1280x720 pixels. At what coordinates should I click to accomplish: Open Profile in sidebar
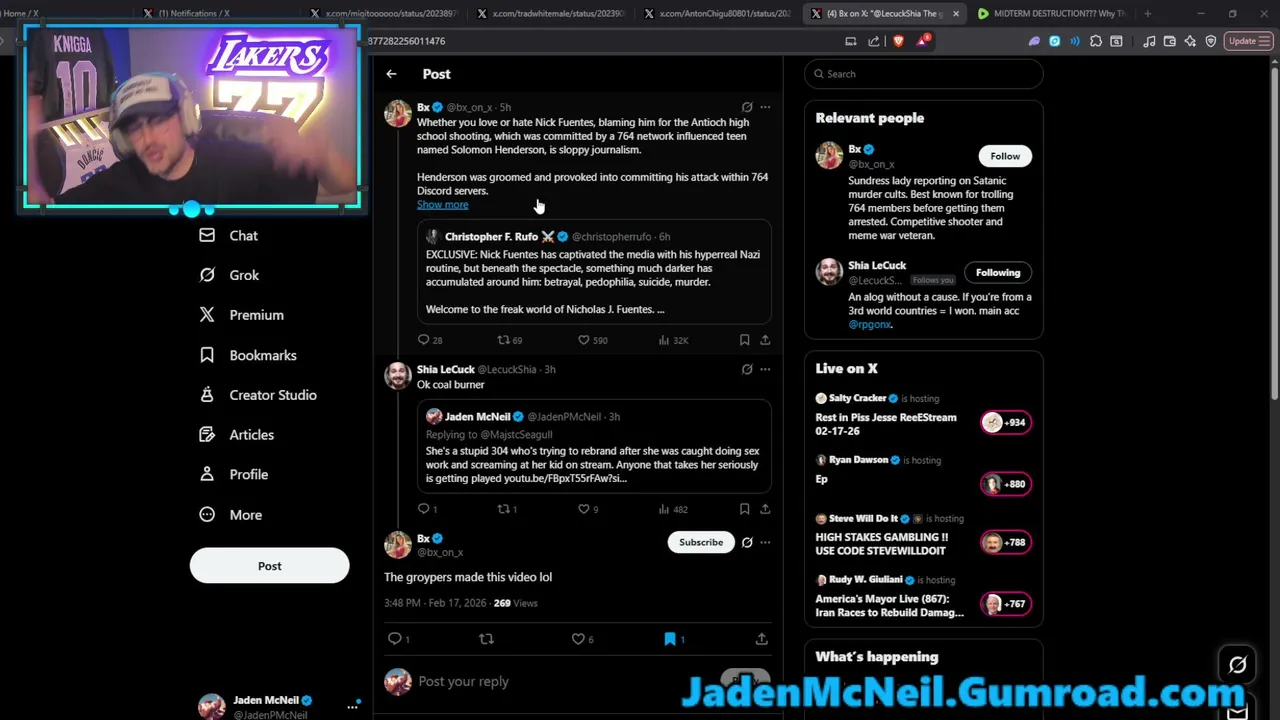click(x=233, y=475)
